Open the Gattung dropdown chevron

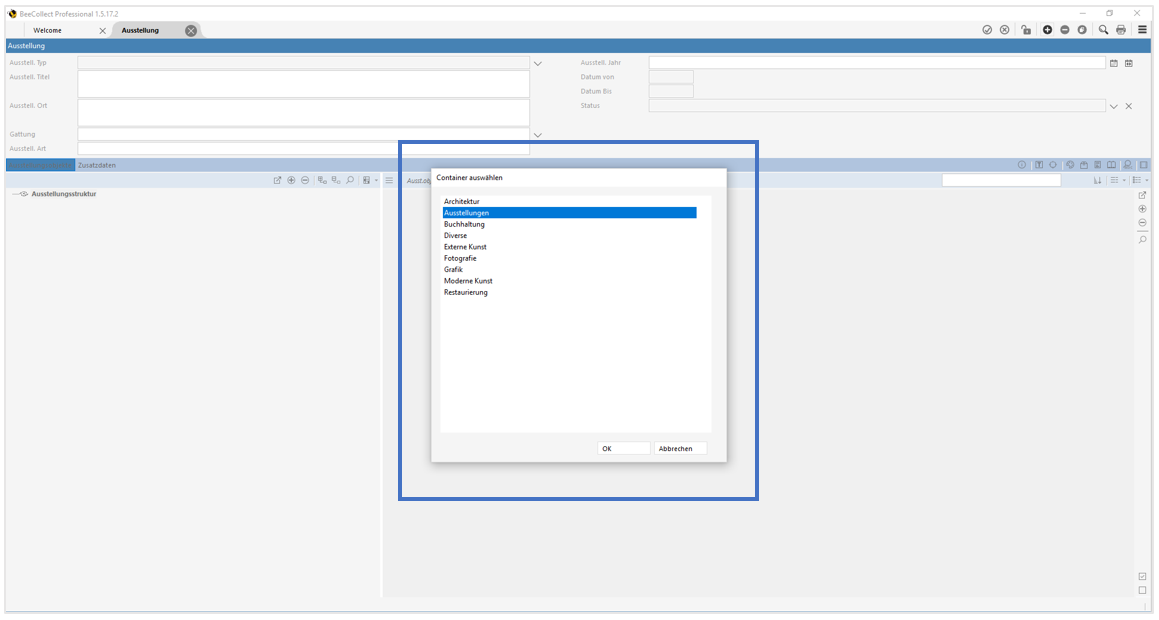tap(537, 134)
